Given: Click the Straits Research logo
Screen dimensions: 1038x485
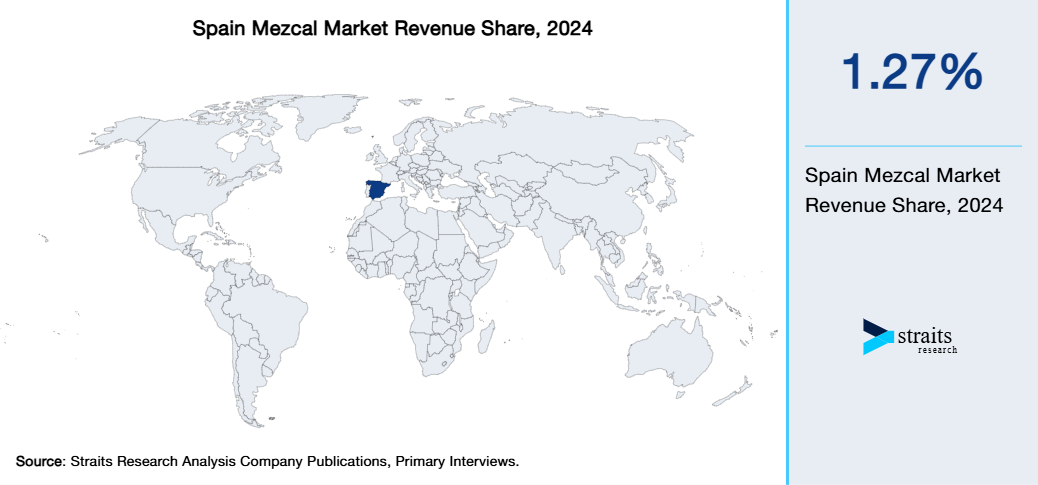Looking at the screenshot, I should pyautogui.click(x=910, y=337).
